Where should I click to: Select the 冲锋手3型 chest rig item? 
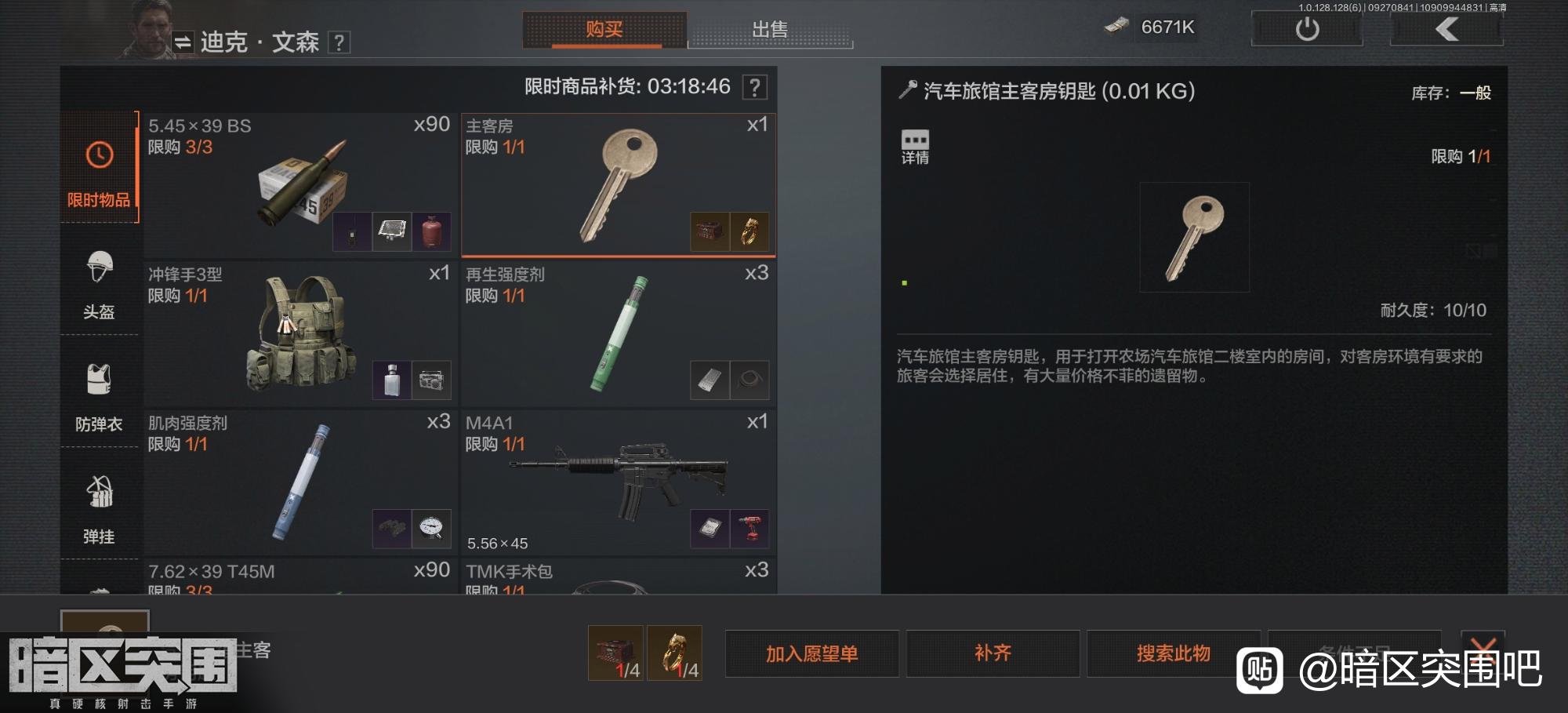[x=300, y=333]
